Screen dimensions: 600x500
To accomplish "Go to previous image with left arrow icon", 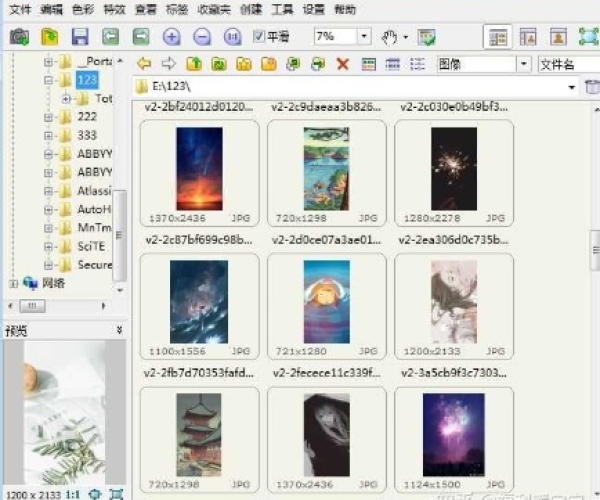I will (x=110, y=37).
